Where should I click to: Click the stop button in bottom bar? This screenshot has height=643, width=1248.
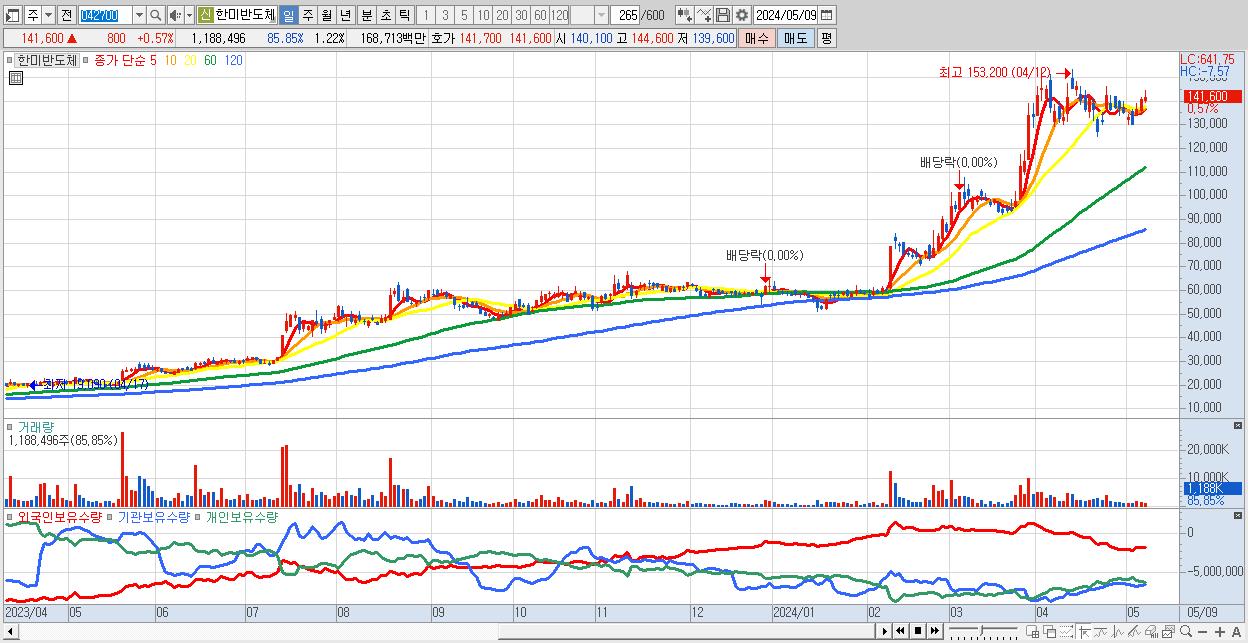point(918,631)
